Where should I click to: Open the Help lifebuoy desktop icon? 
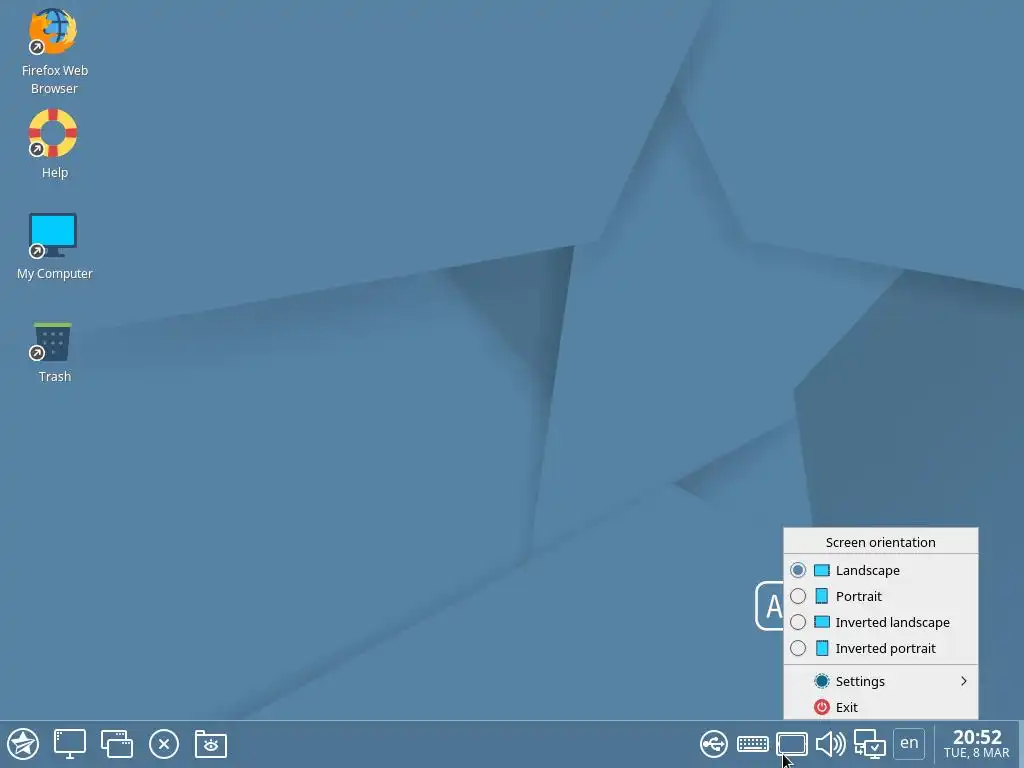pyautogui.click(x=54, y=144)
